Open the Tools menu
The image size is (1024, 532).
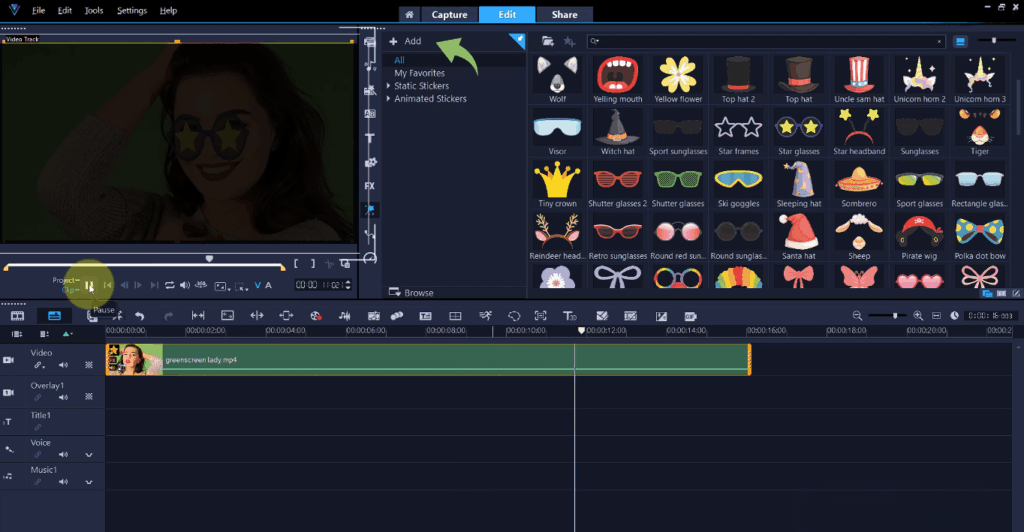point(94,10)
